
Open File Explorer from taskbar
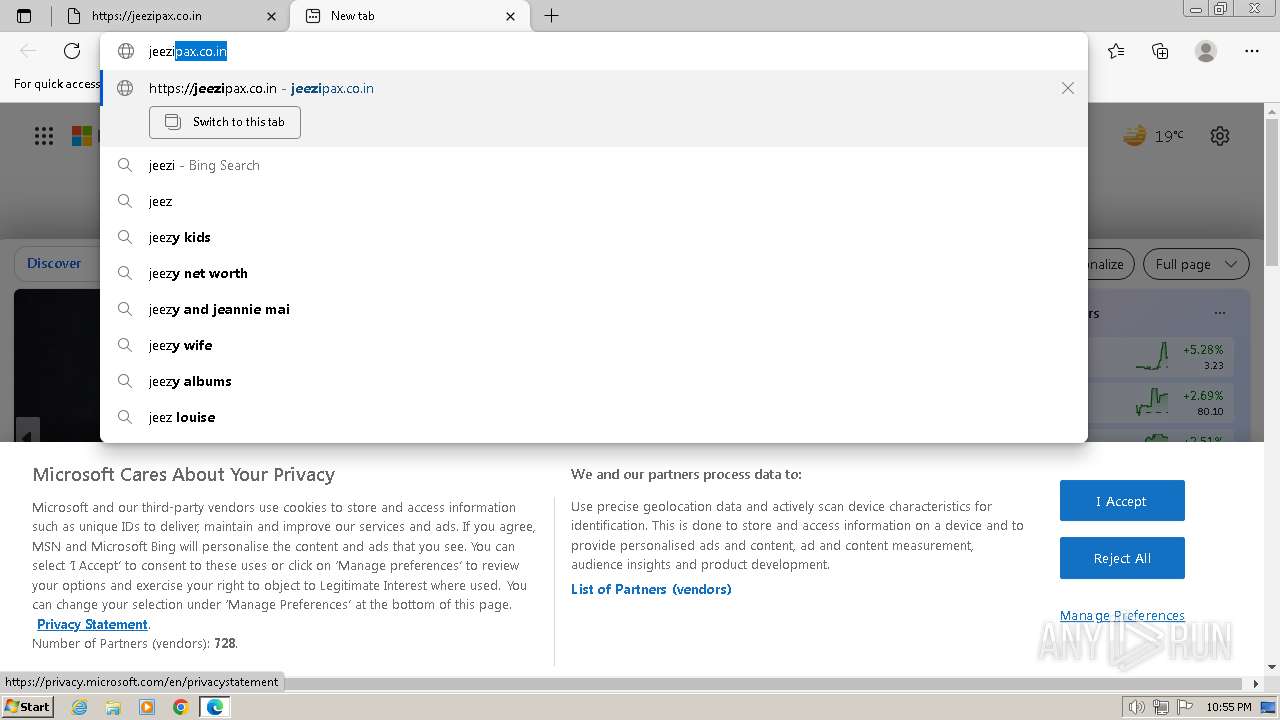[113, 707]
